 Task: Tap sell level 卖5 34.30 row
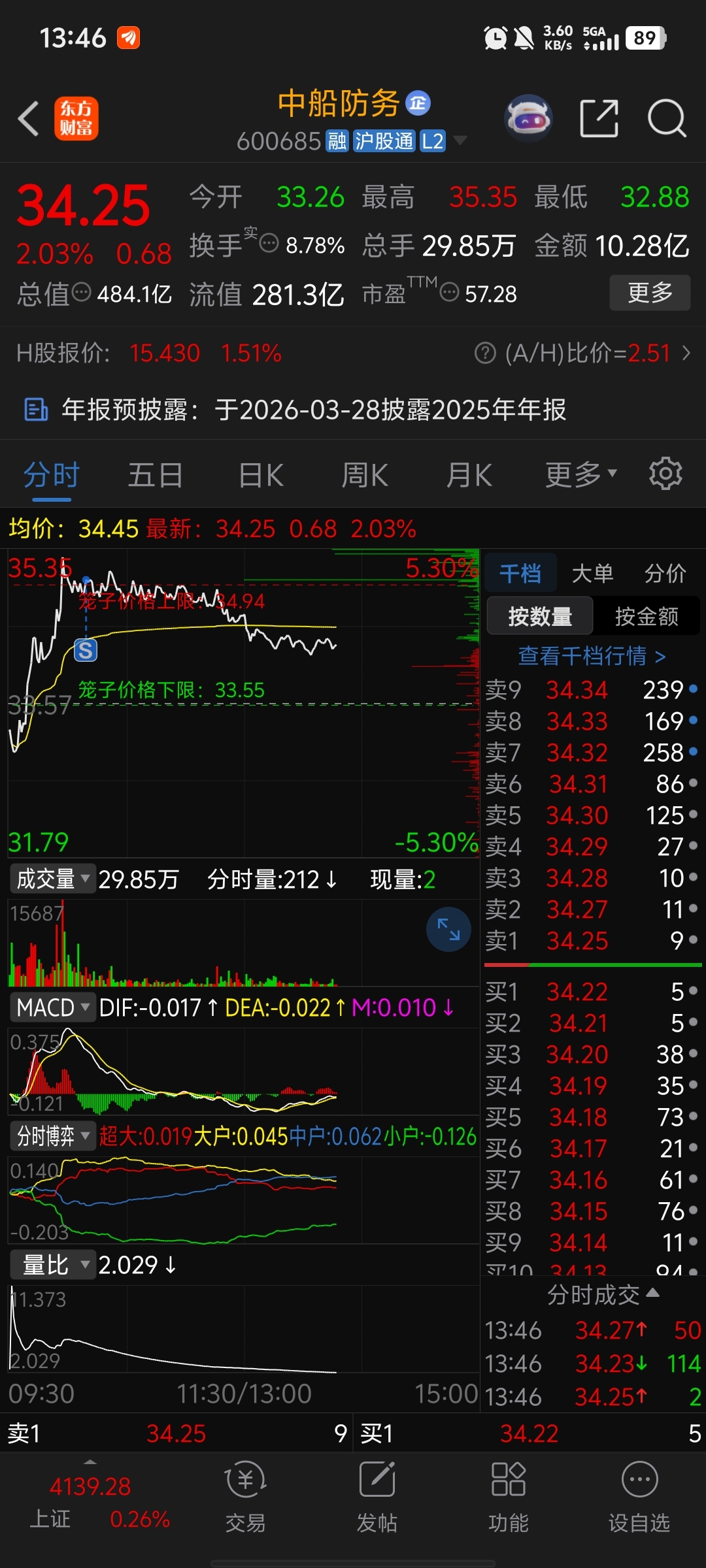pyautogui.click(x=592, y=815)
